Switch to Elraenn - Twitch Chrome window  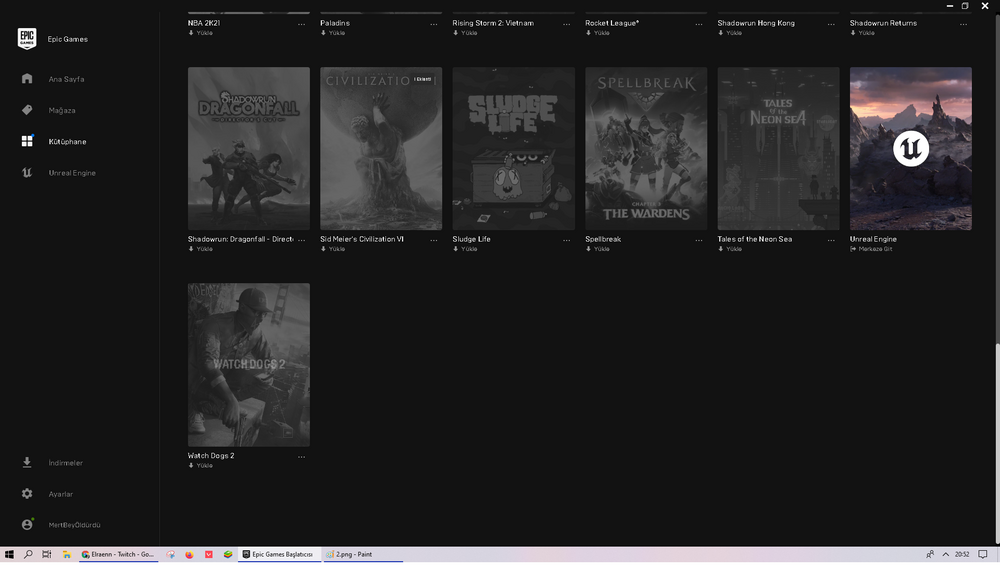119,555
